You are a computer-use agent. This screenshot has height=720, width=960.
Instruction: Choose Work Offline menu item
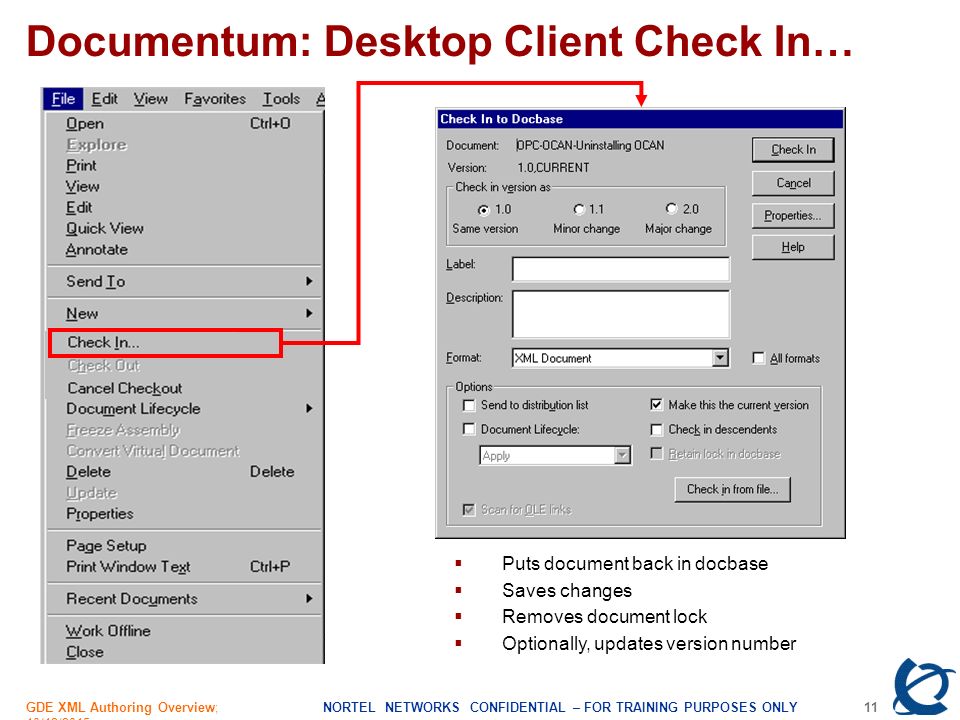coord(184,631)
